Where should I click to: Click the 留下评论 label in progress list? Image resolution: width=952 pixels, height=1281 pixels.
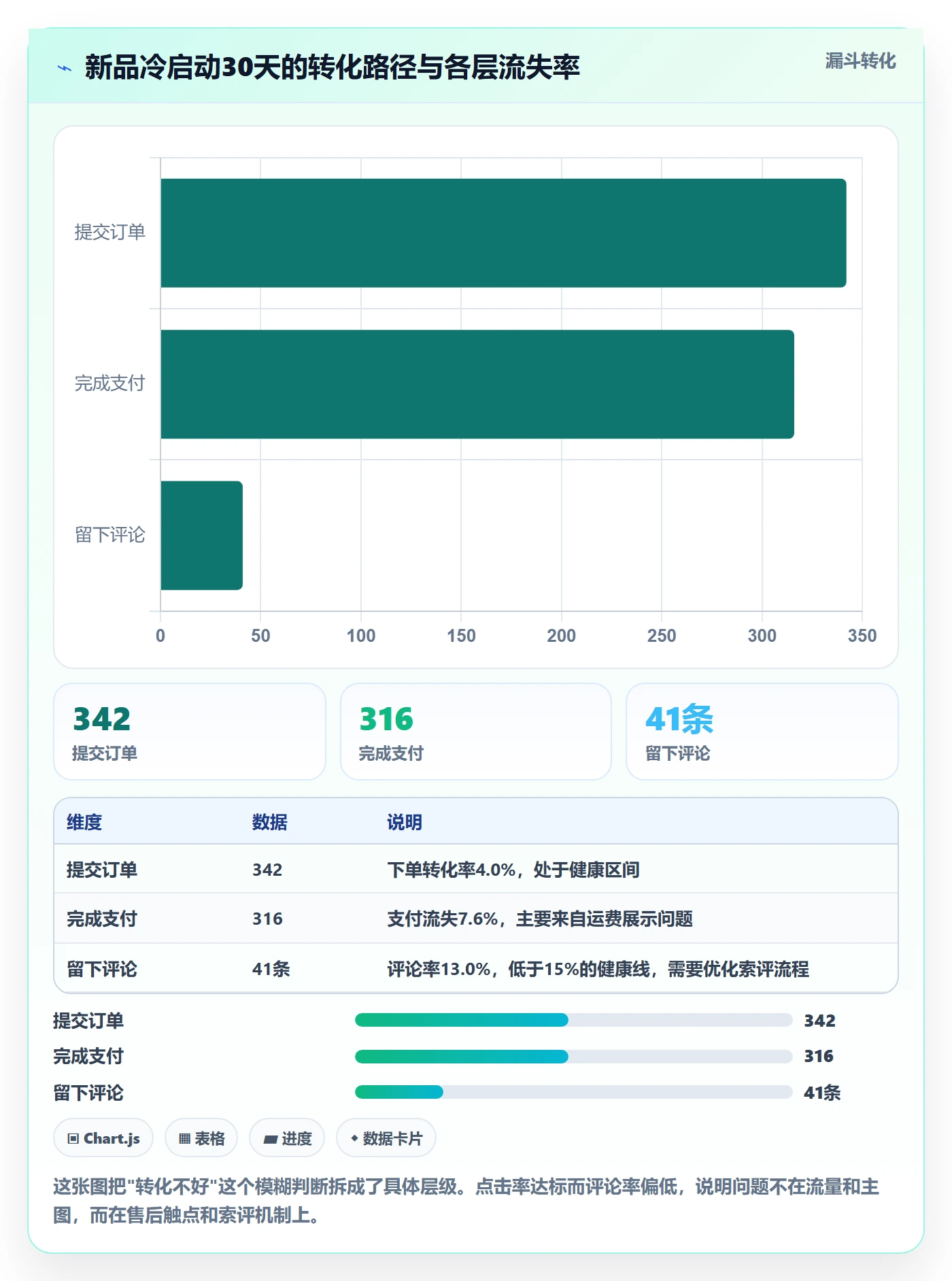88,1093
